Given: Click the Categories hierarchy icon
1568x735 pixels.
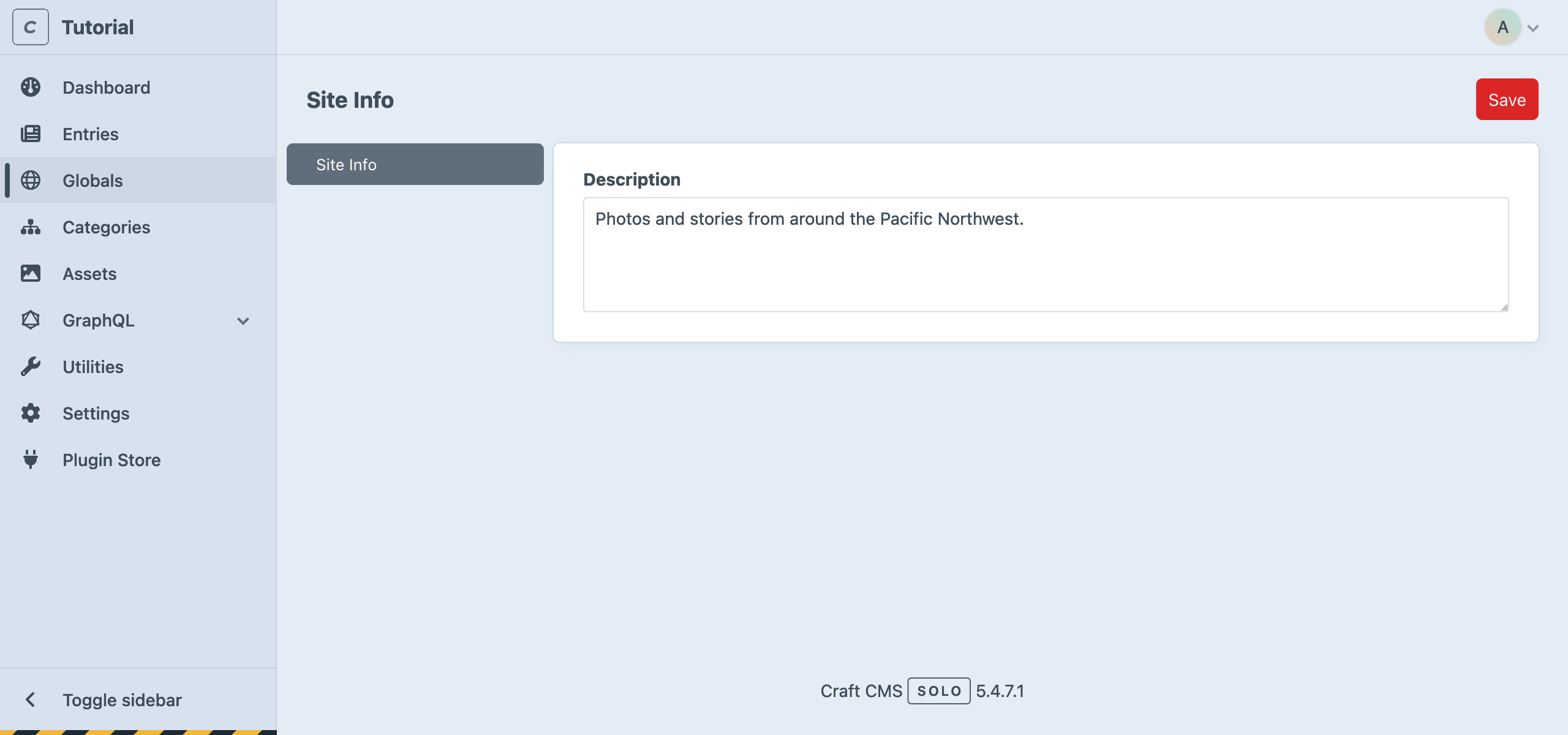Looking at the screenshot, I should [31, 227].
